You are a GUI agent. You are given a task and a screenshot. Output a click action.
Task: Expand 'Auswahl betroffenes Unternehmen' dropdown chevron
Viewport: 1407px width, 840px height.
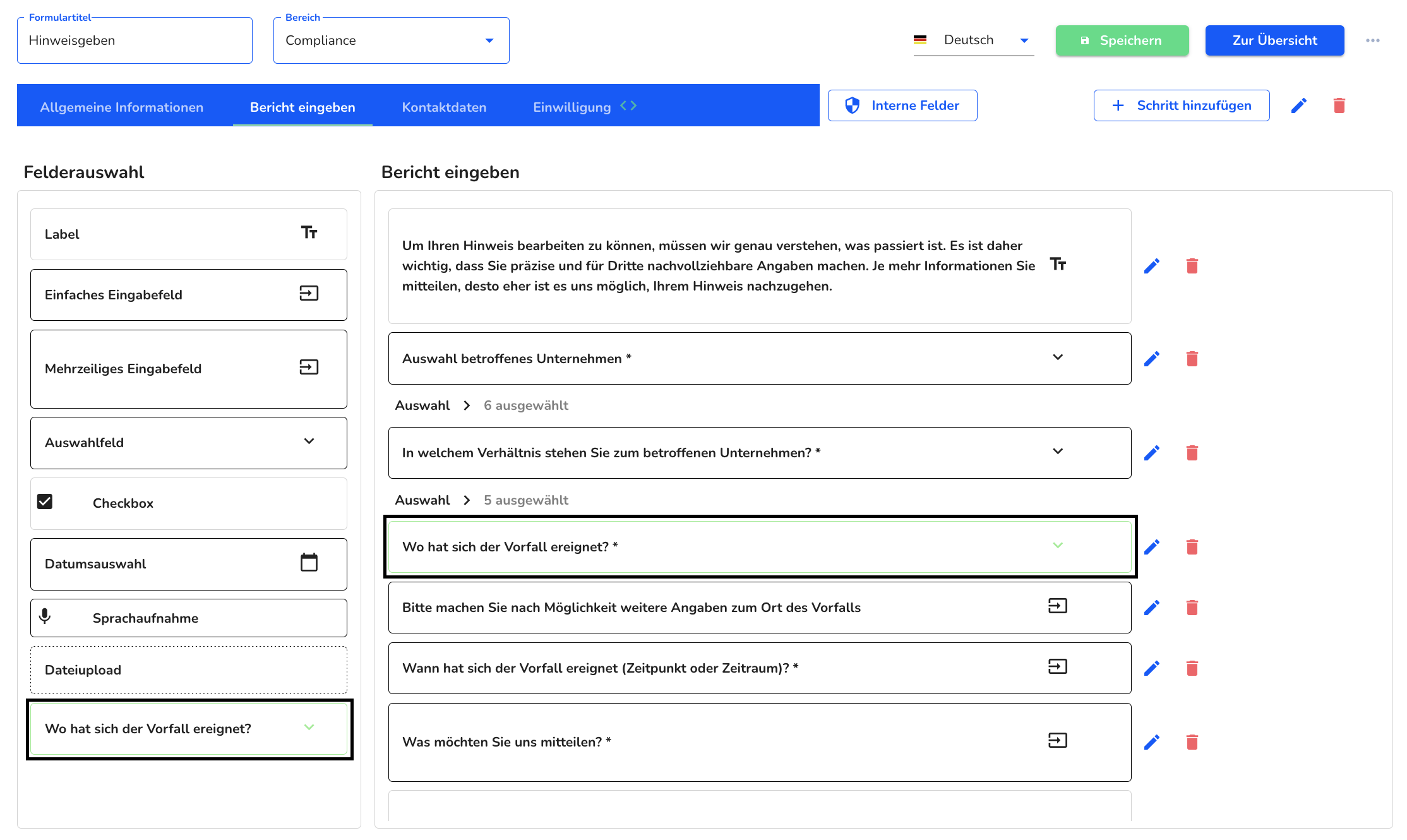(x=1058, y=357)
